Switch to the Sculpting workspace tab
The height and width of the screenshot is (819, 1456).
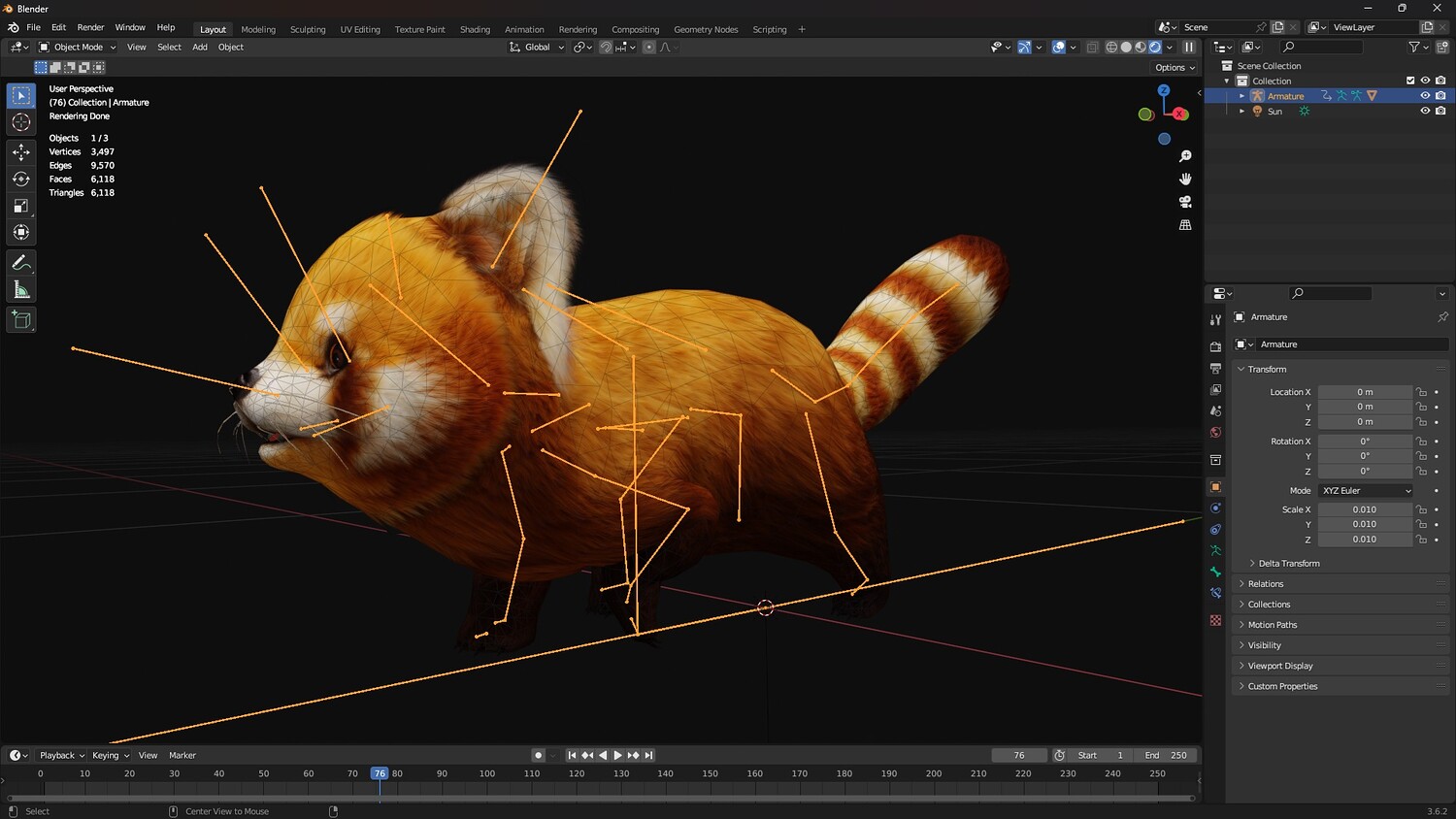308,29
